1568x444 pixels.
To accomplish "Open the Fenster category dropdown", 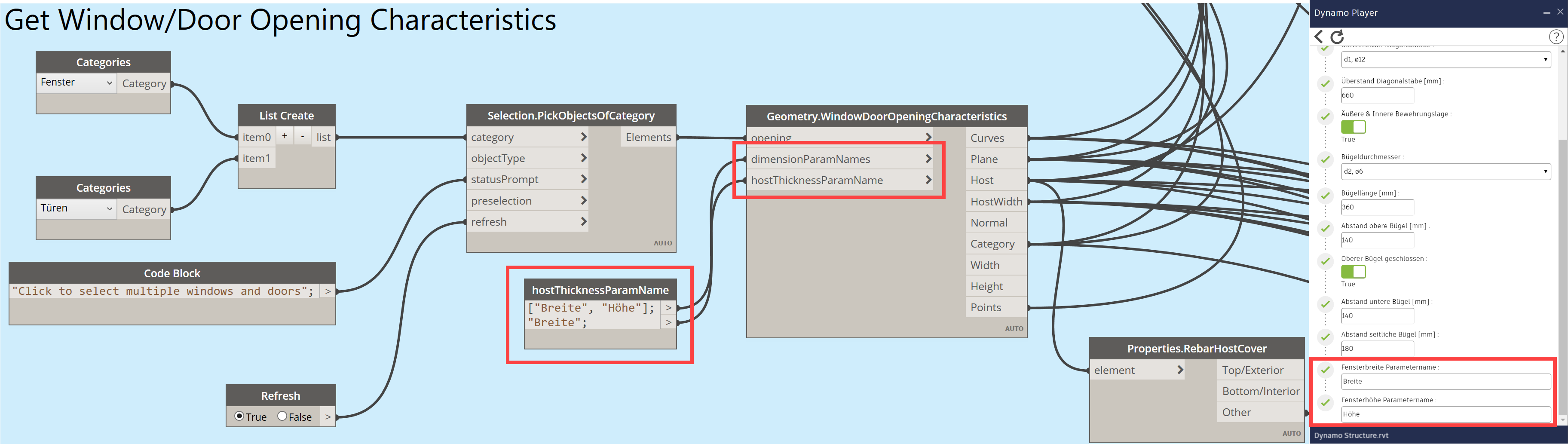I will pos(76,83).
